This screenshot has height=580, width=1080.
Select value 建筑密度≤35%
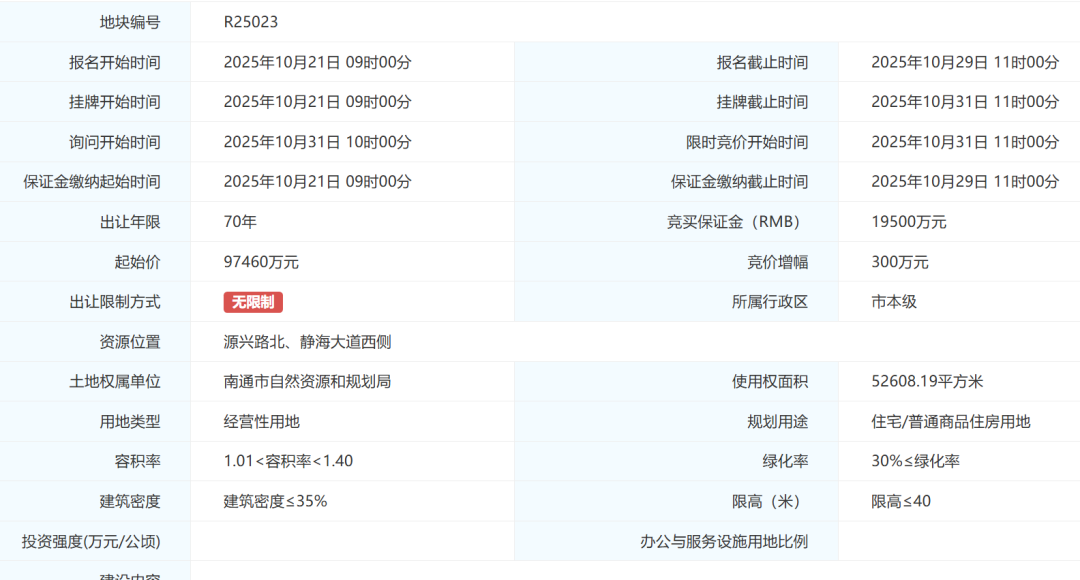[275, 501]
